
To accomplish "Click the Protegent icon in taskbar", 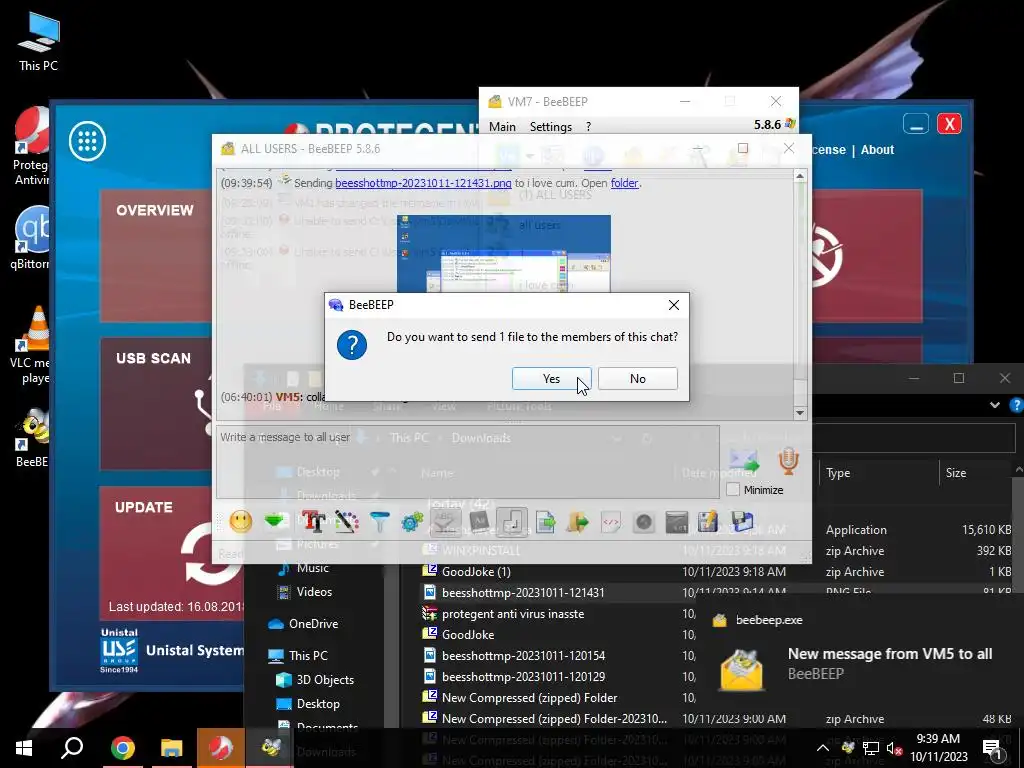I will pos(221,748).
